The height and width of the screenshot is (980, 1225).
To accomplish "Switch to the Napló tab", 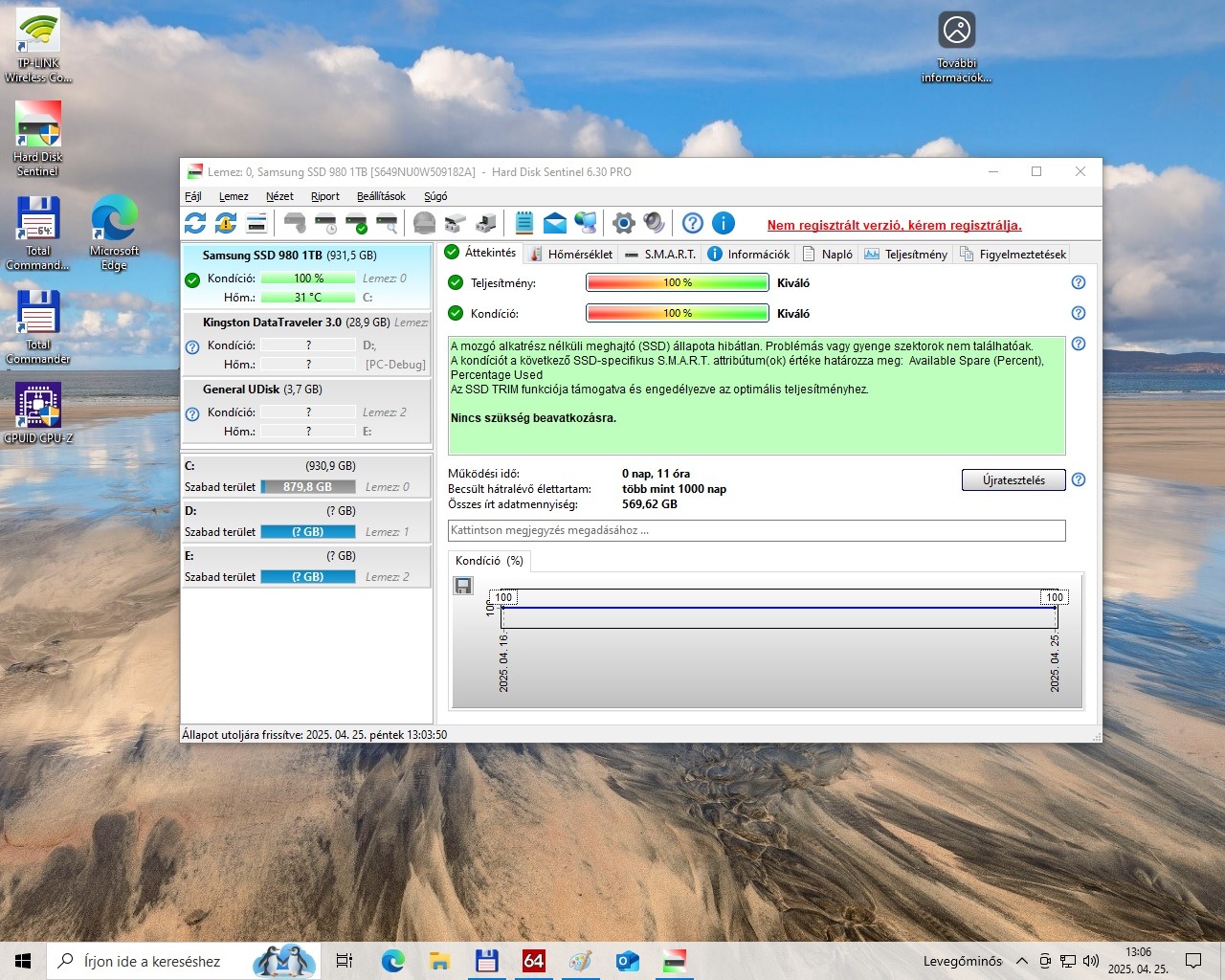I will [828, 254].
